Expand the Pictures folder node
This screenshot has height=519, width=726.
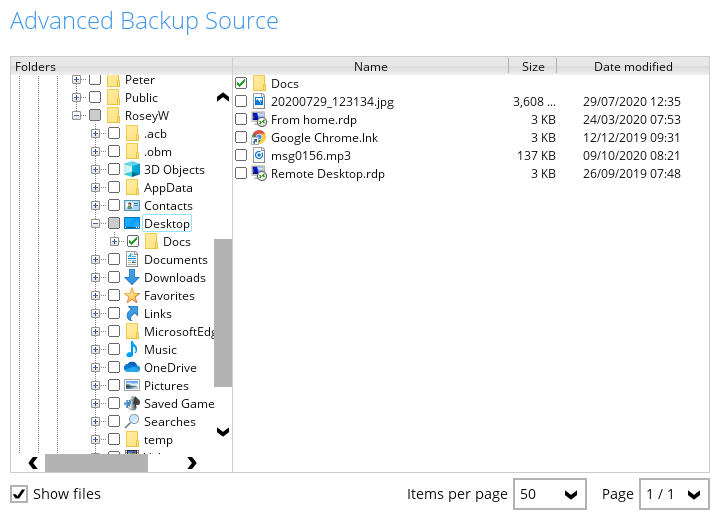pyautogui.click(x=95, y=386)
